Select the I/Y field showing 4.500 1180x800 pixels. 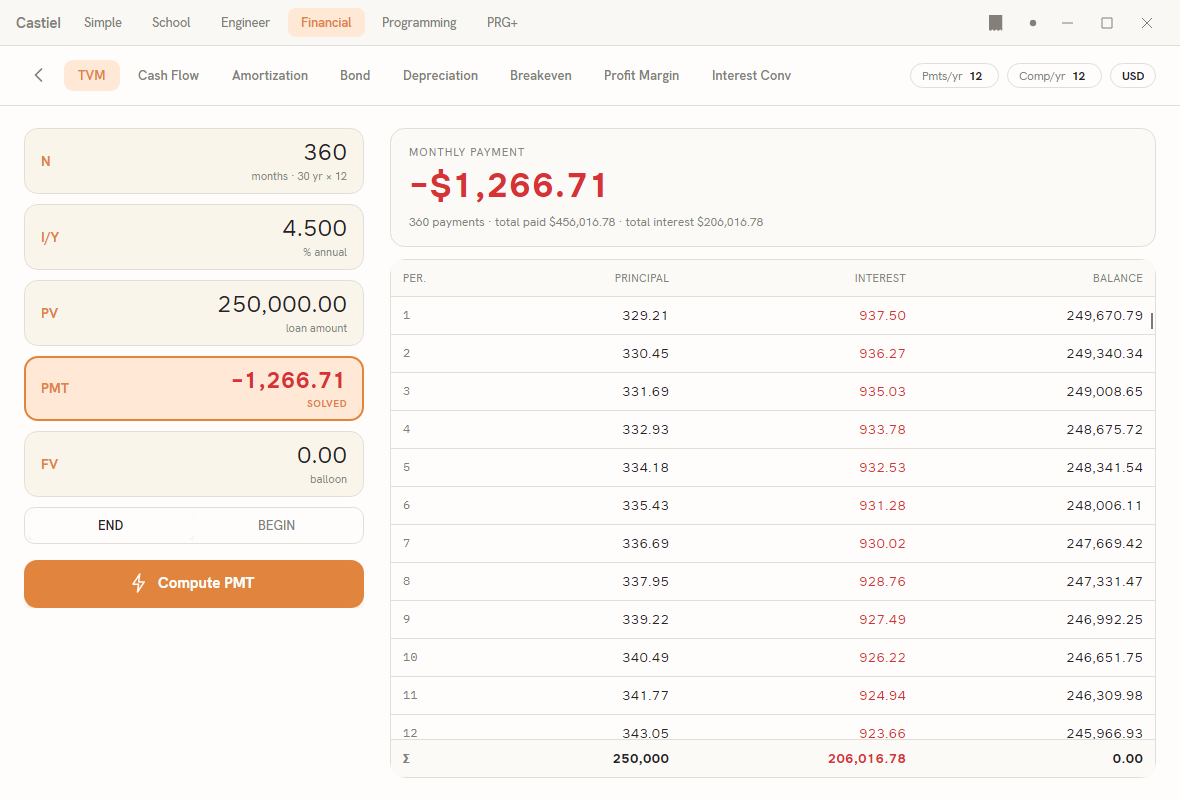(x=194, y=237)
